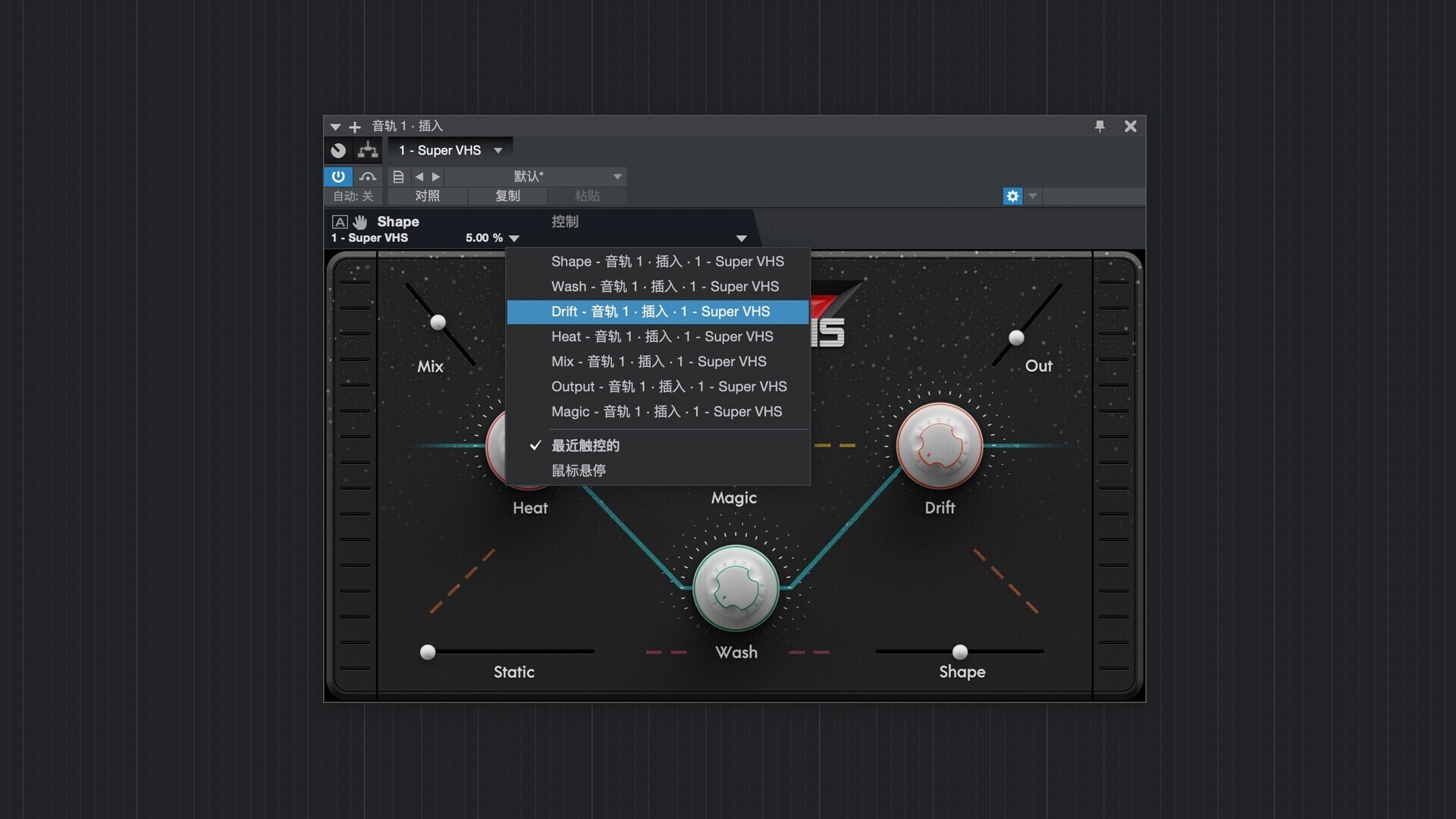Open the blue gear settings icon

click(x=1012, y=196)
